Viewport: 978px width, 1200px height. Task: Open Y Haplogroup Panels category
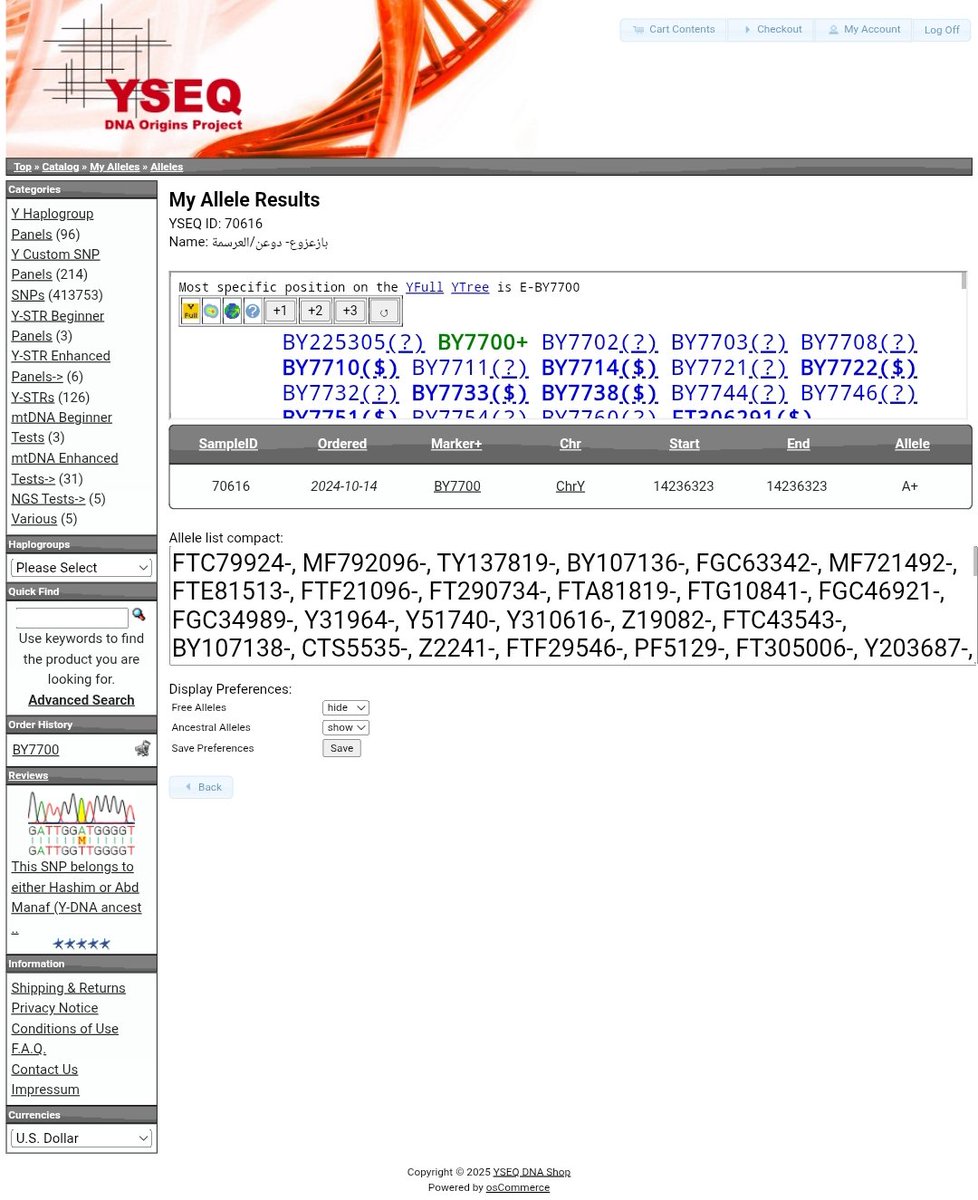click(x=52, y=224)
